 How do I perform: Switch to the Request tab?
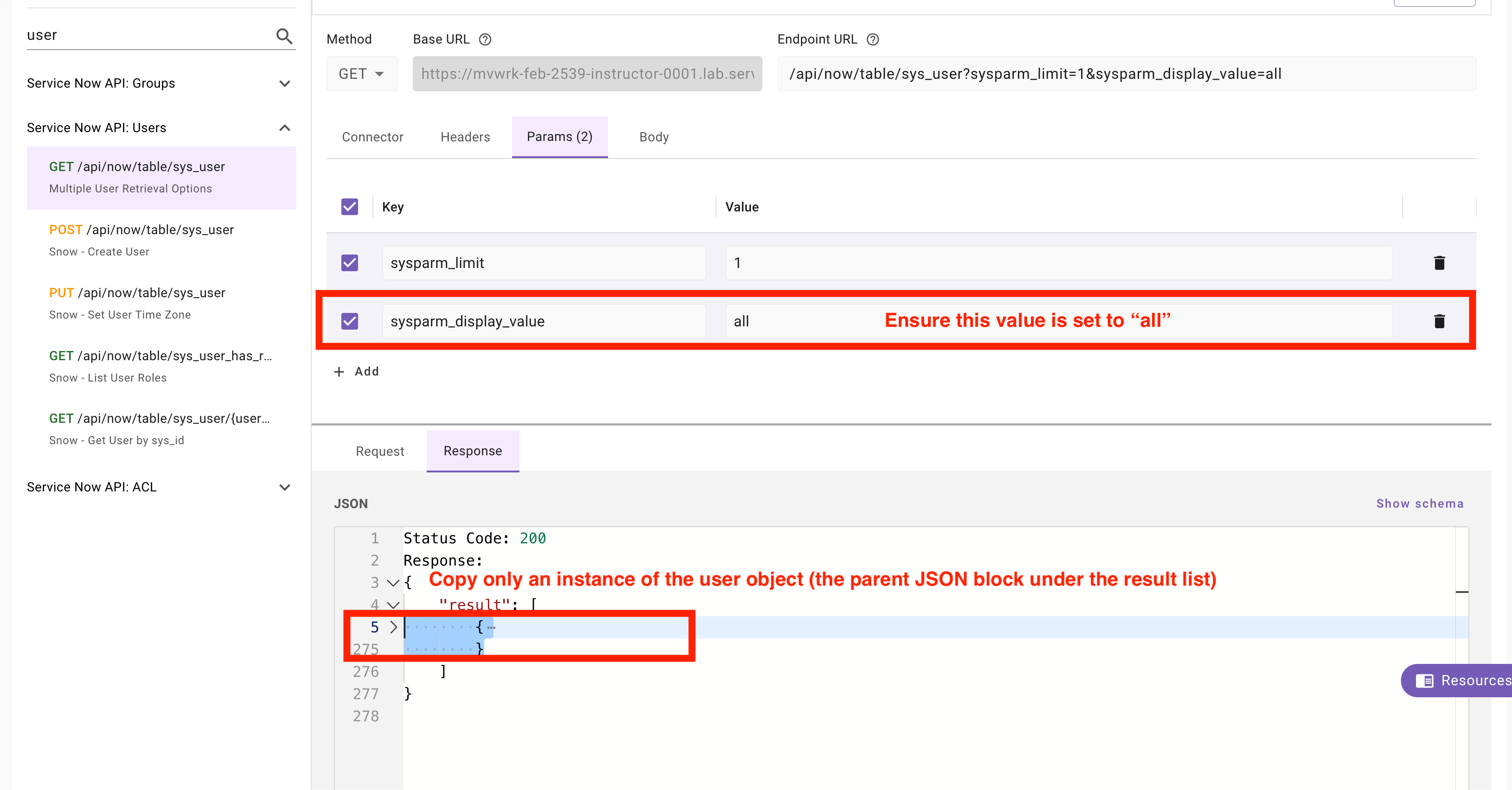(380, 451)
